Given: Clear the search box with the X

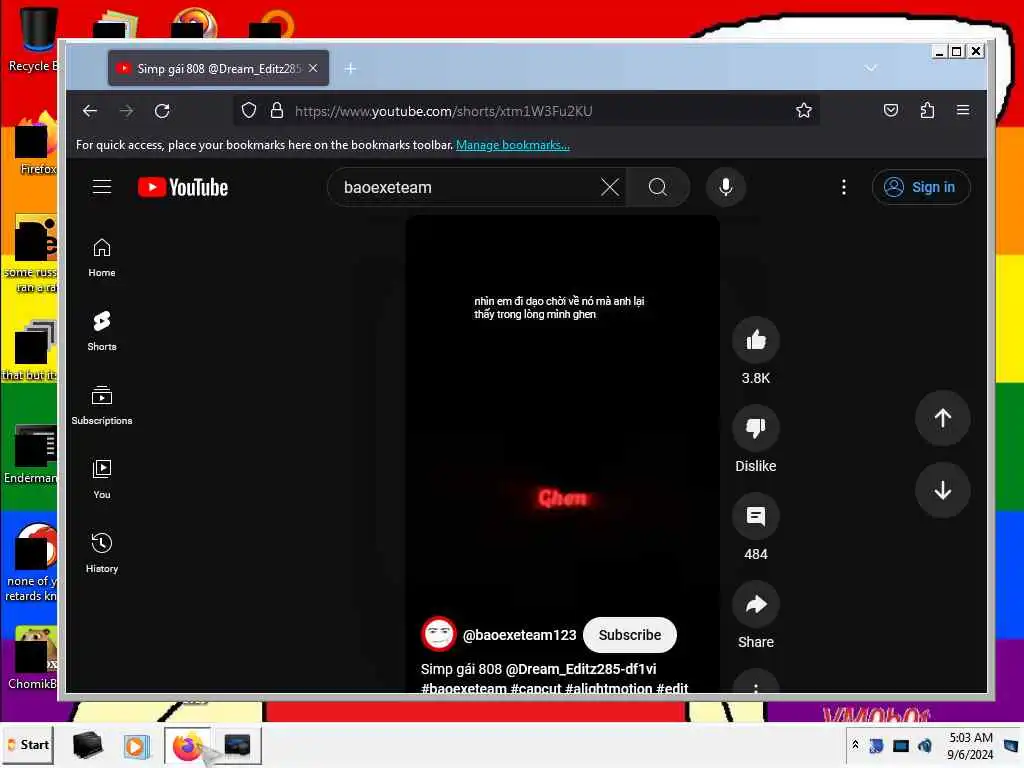Looking at the screenshot, I should (610, 187).
